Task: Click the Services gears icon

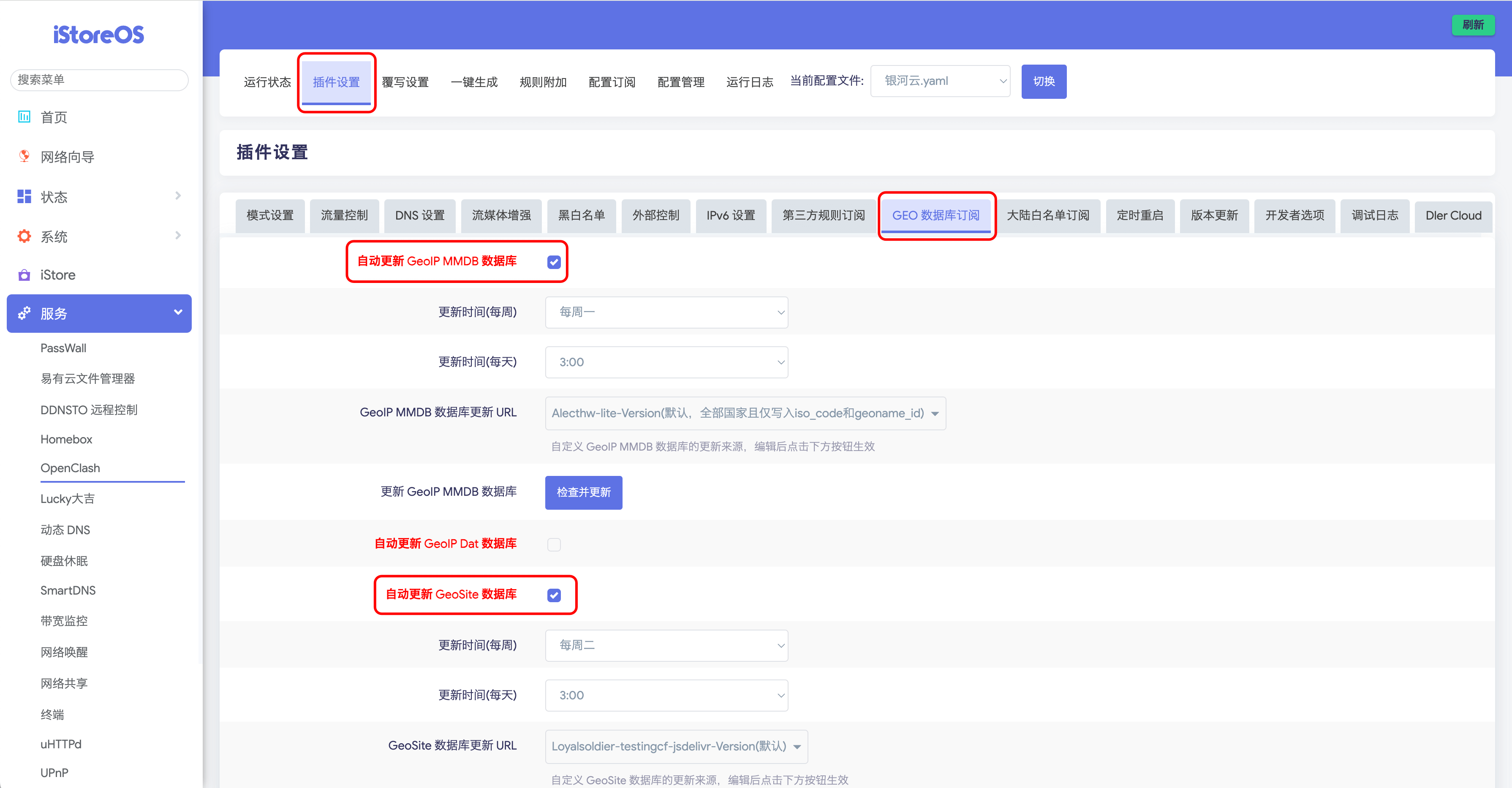Action: click(x=24, y=313)
